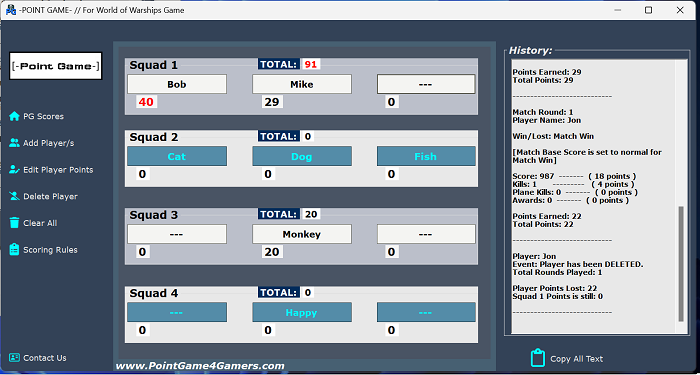Viewport: 700px width, 375px height.
Task: Click 'Points Earned: 22' in History
Action: (547, 216)
